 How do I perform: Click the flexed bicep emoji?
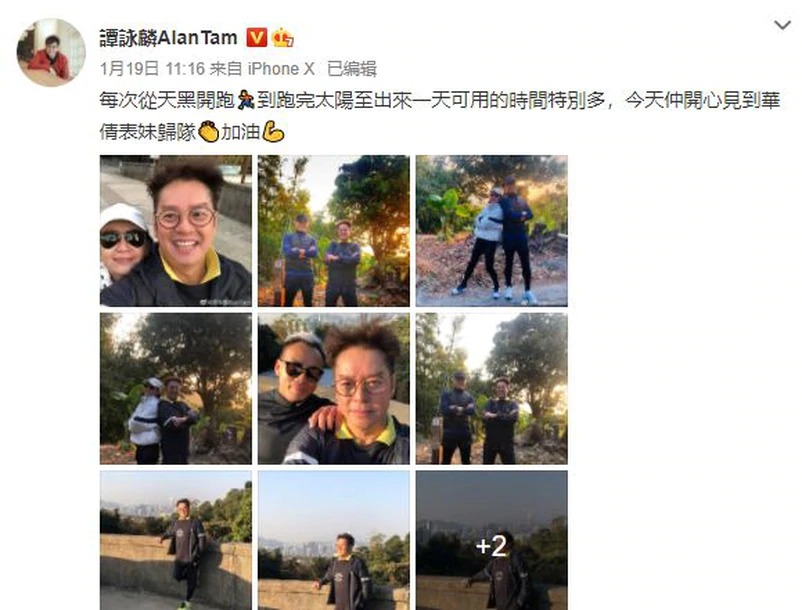pyautogui.click(x=274, y=132)
